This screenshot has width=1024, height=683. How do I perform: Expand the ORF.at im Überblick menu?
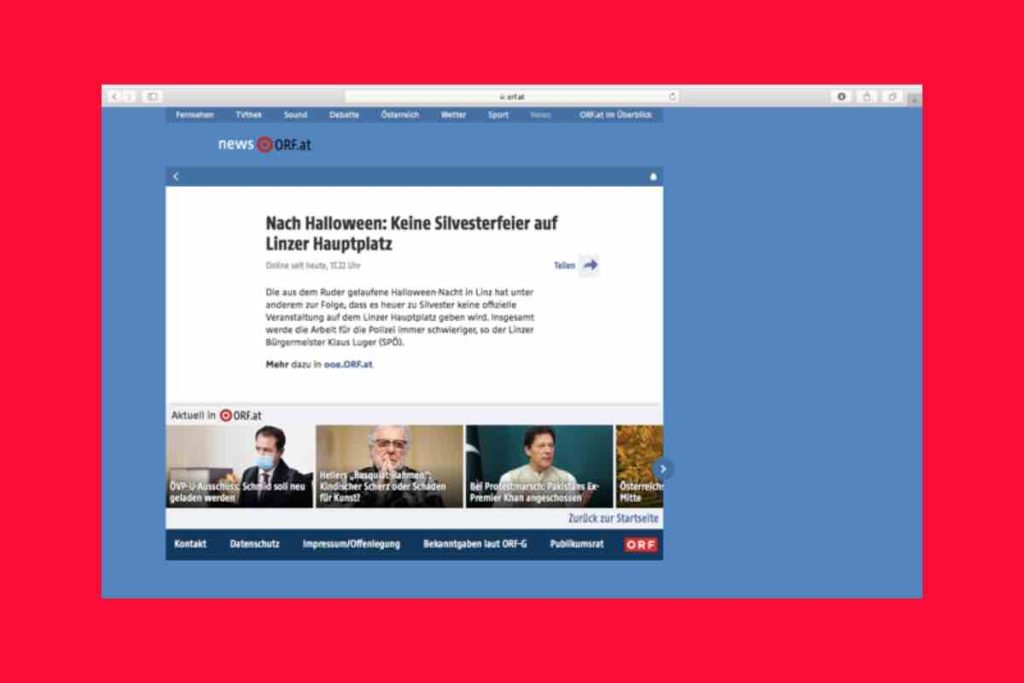click(615, 115)
